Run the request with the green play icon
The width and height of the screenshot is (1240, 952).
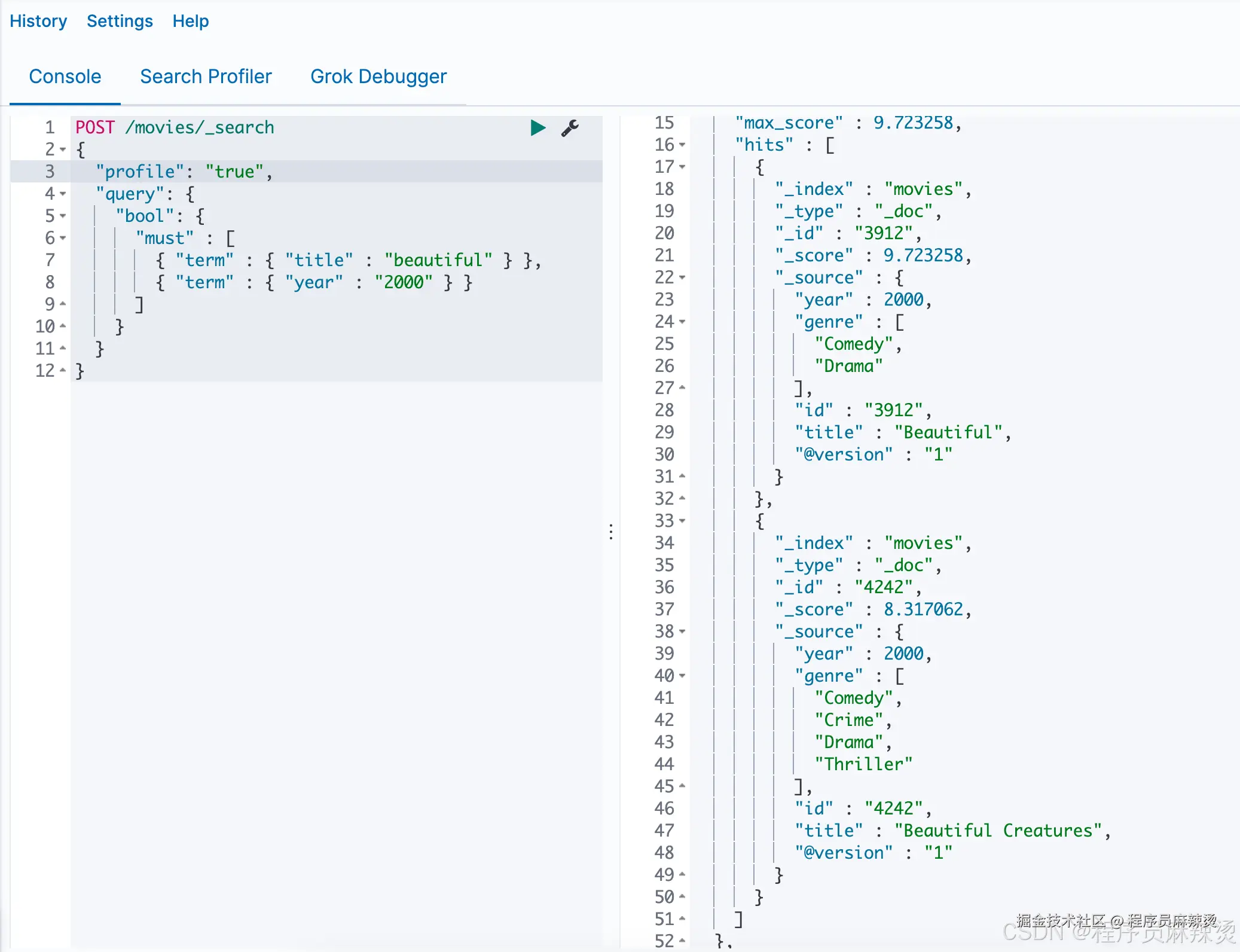(537, 127)
